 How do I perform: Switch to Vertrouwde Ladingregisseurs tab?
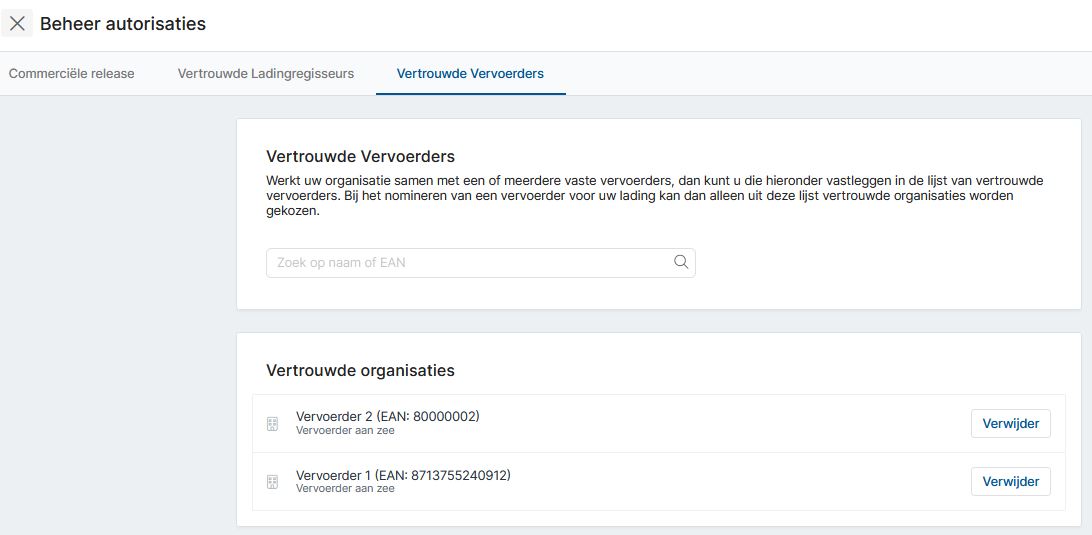click(266, 73)
